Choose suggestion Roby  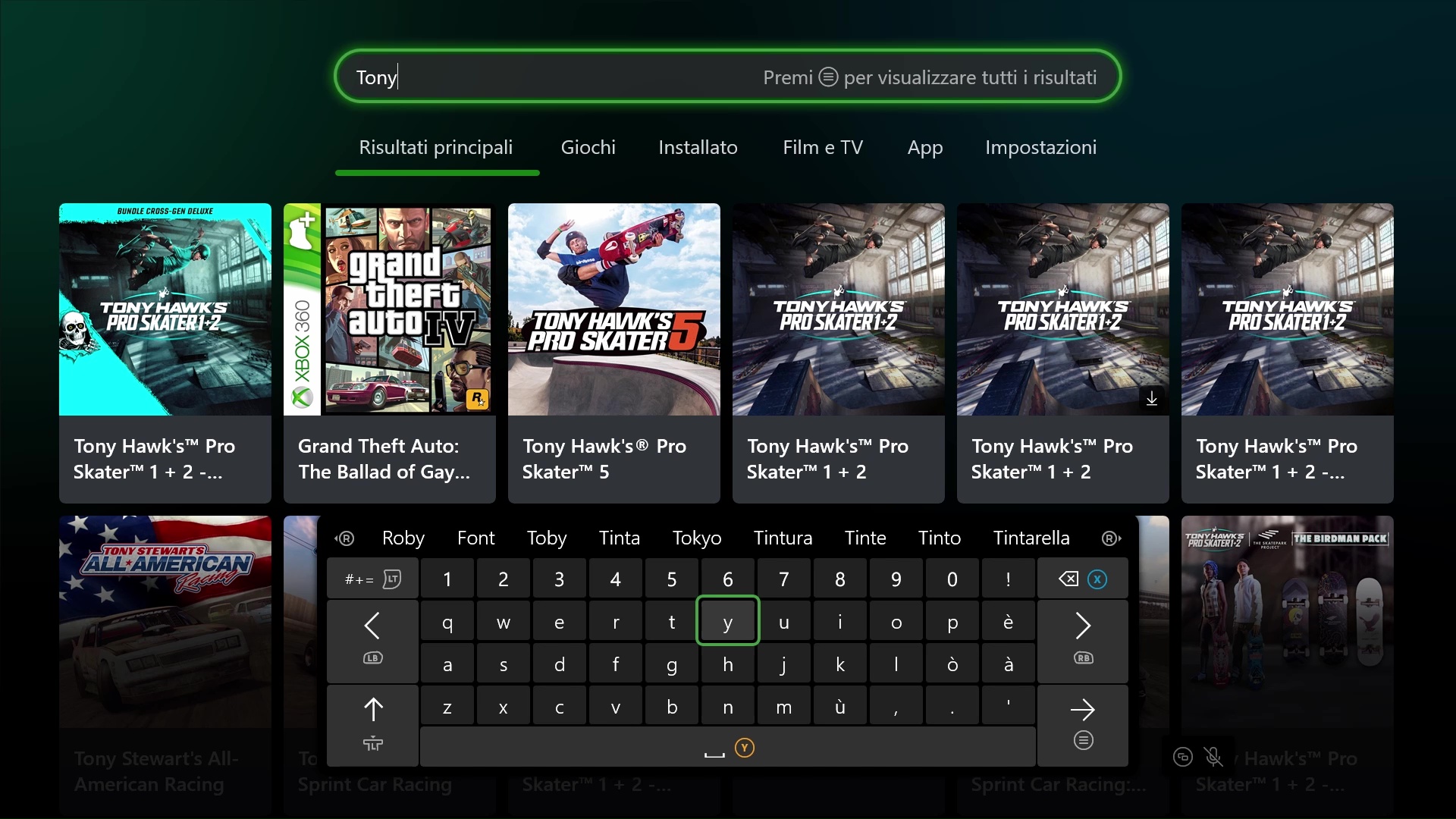click(x=403, y=538)
